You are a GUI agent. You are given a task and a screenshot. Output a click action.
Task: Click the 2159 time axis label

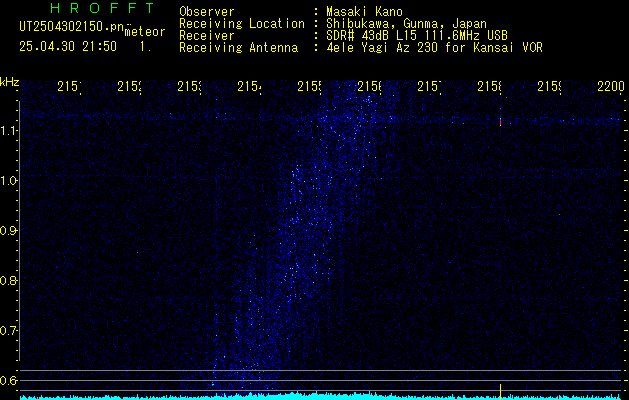(x=549, y=86)
